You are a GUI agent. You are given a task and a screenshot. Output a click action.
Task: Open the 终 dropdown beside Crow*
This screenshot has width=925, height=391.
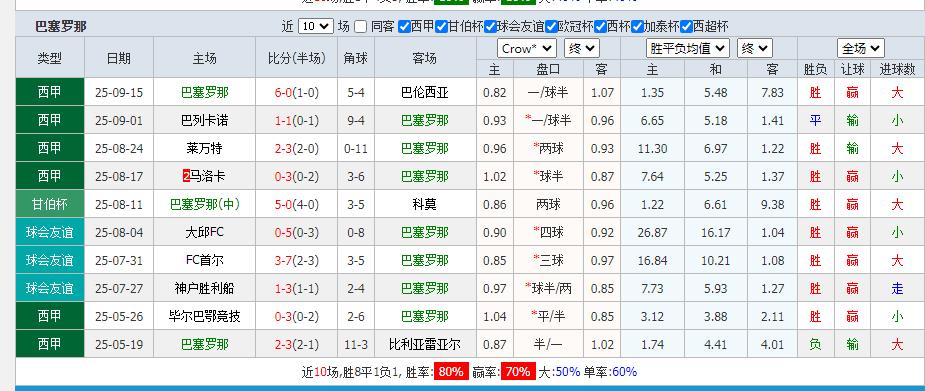tap(581, 48)
